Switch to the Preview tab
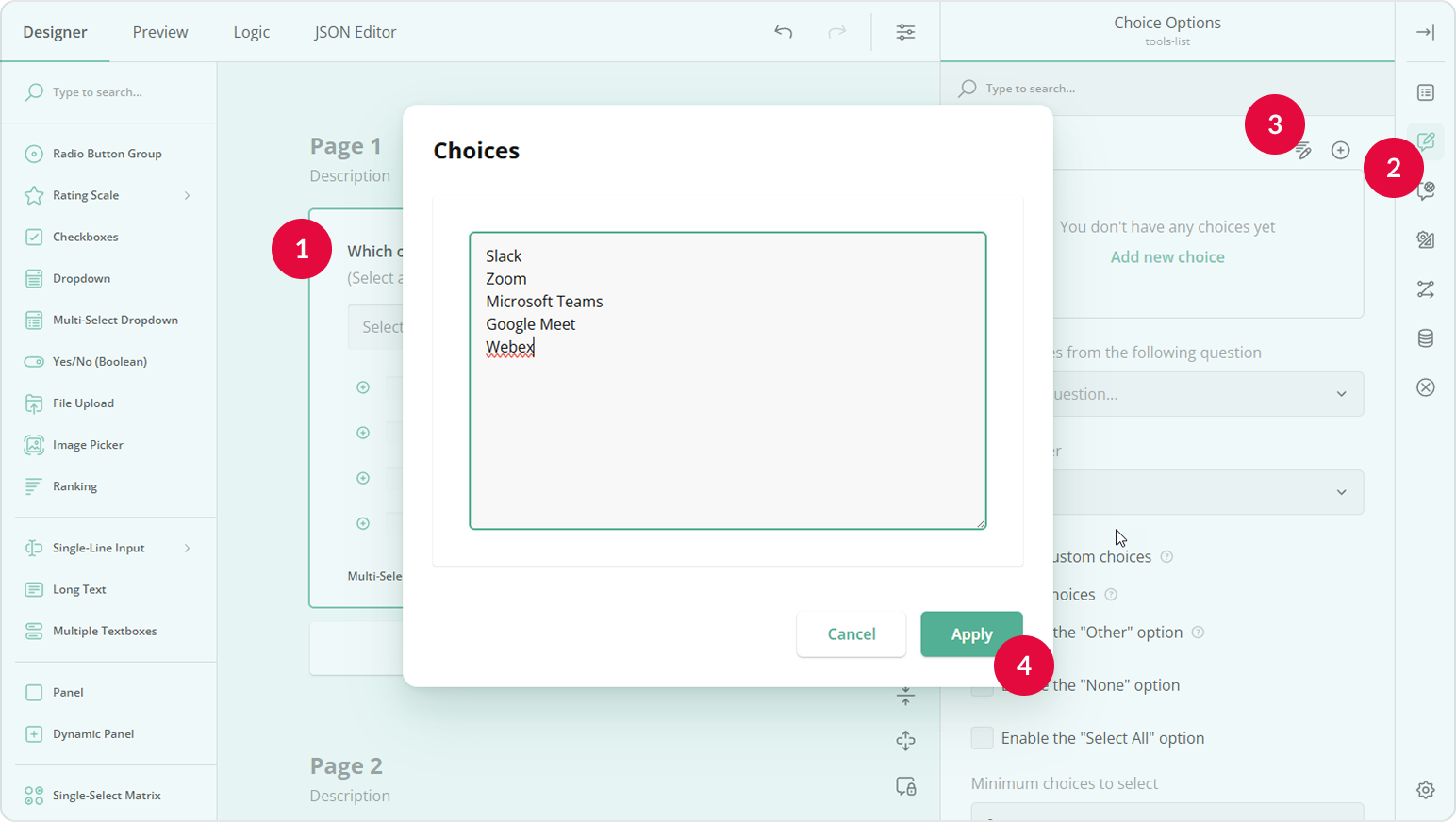 click(x=159, y=31)
